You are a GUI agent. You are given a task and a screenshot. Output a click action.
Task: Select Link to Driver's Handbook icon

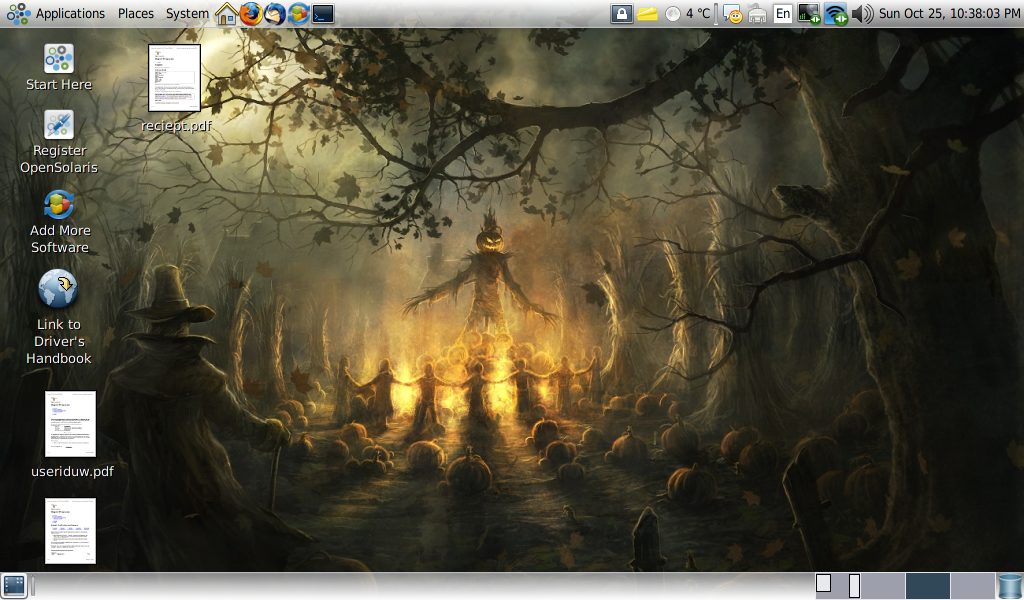coord(58,289)
